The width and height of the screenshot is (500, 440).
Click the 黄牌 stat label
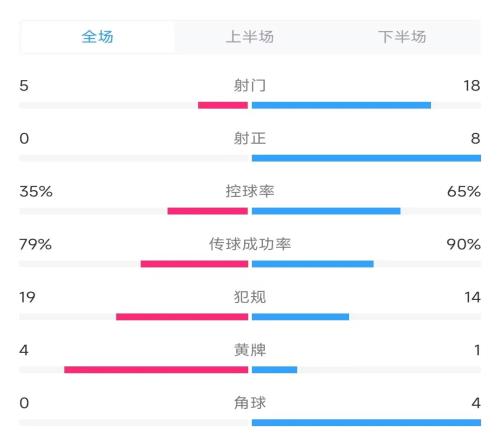pos(250,350)
